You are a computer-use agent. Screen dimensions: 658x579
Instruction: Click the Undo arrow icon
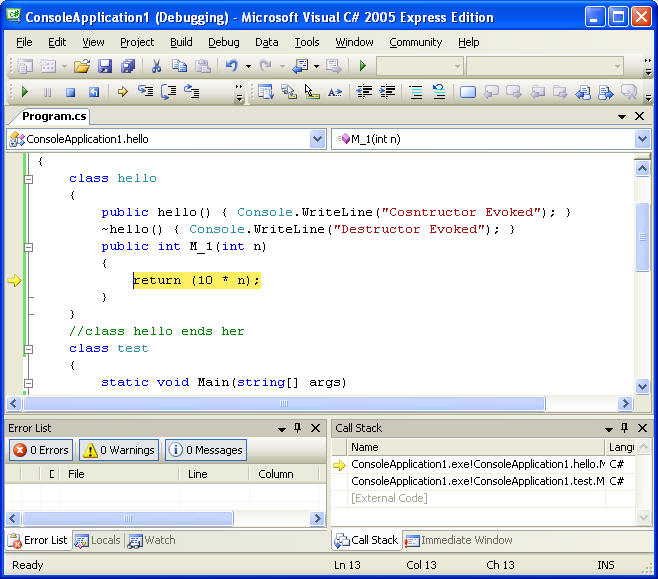[231, 66]
